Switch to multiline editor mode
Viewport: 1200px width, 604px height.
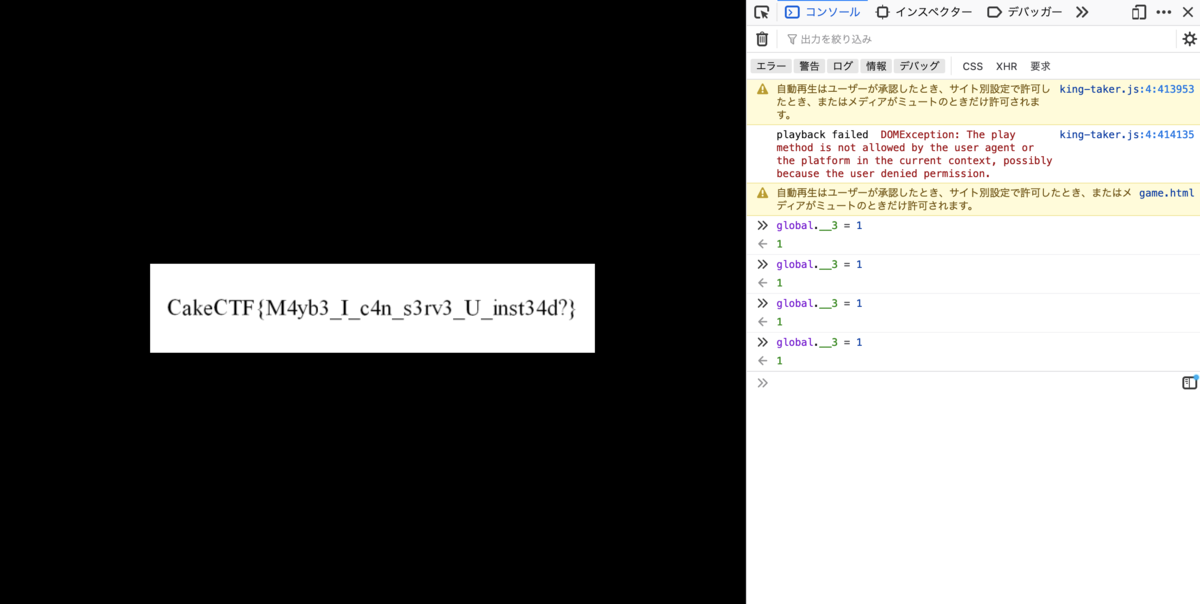[x=1189, y=382]
